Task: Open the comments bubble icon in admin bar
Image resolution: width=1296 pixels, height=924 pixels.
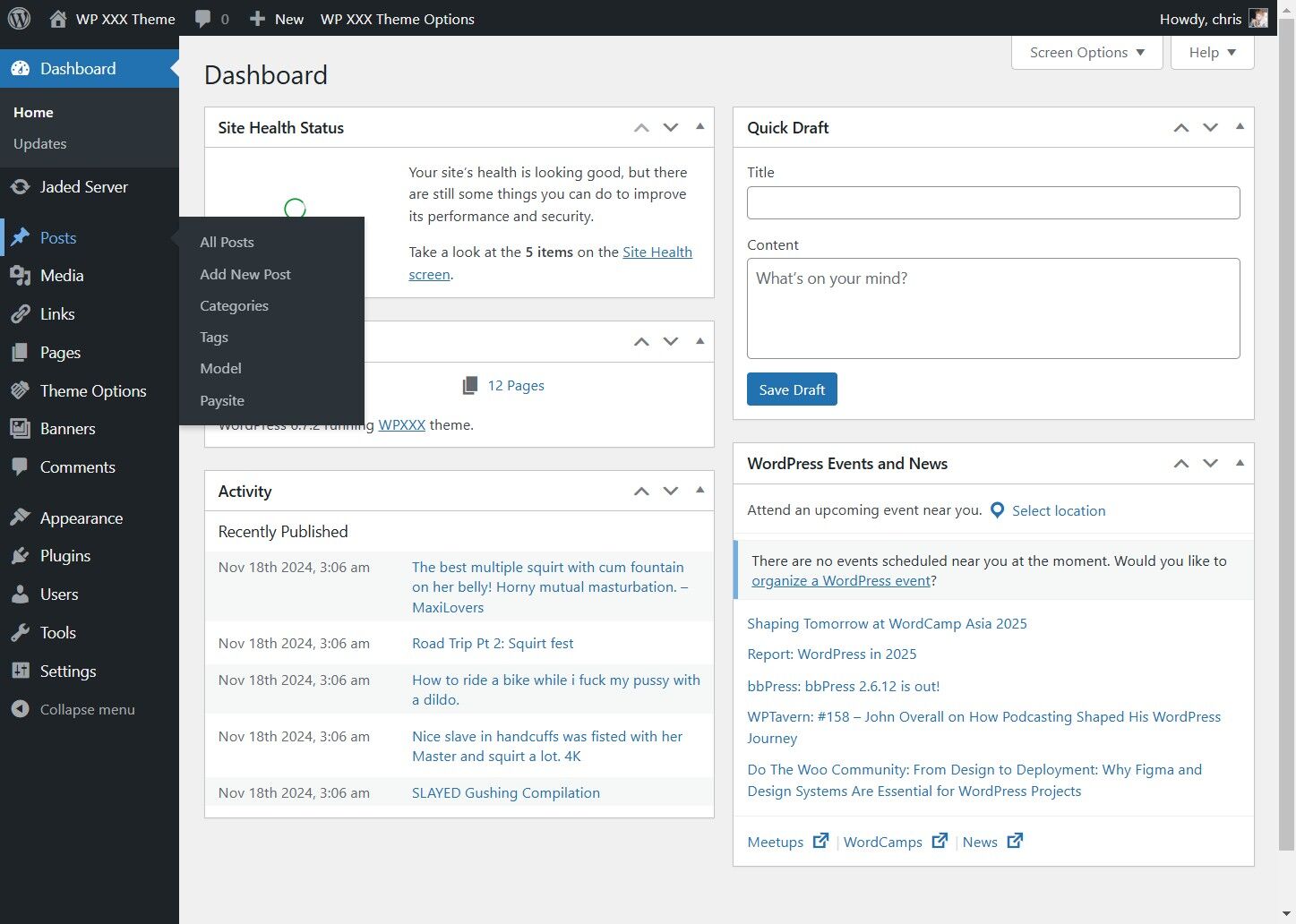Action: (x=203, y=19)
